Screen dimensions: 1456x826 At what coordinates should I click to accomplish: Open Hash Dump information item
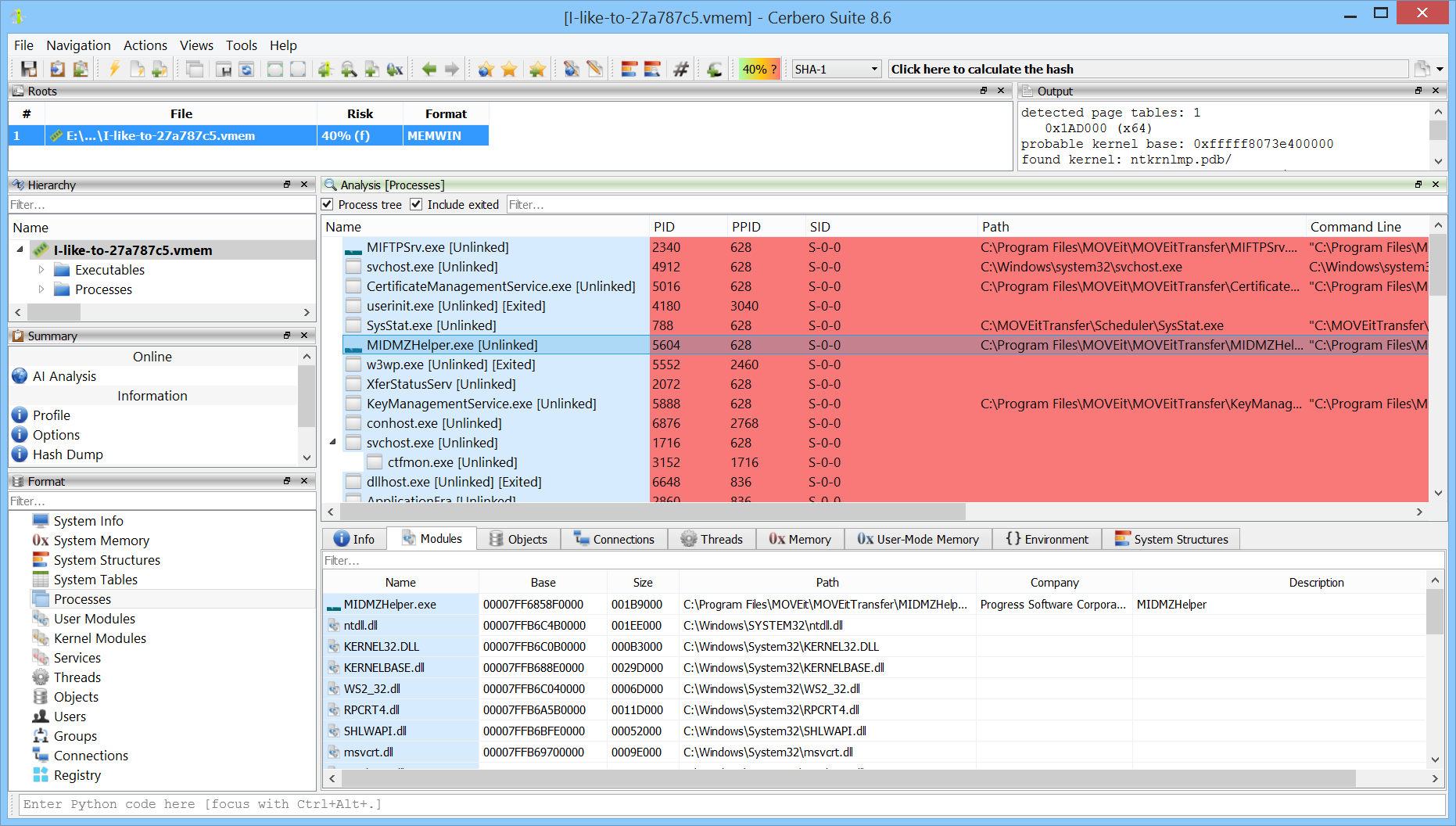[x=67, y=454]
